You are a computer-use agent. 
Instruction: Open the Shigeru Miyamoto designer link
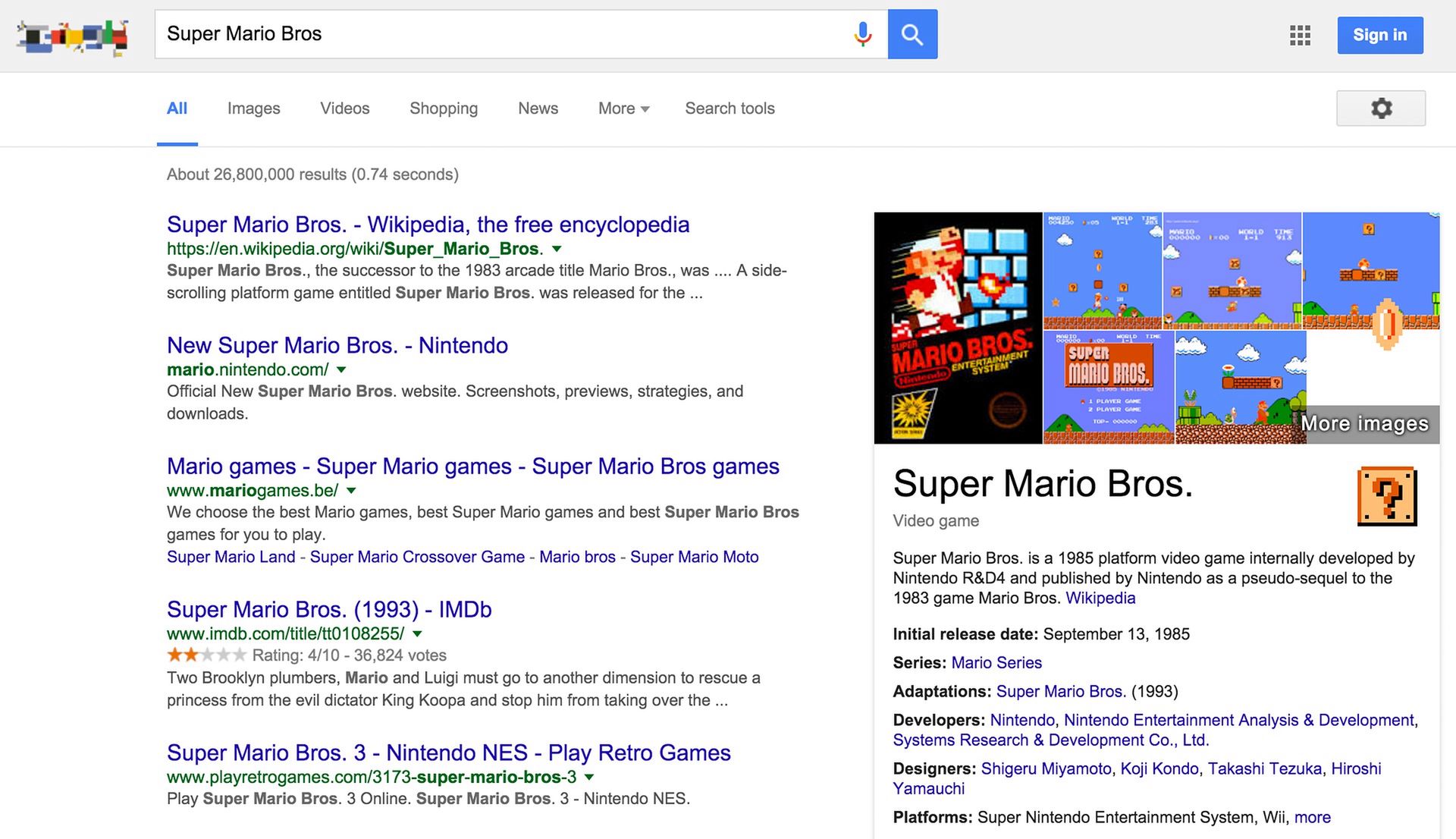(x=1046, y=768)
